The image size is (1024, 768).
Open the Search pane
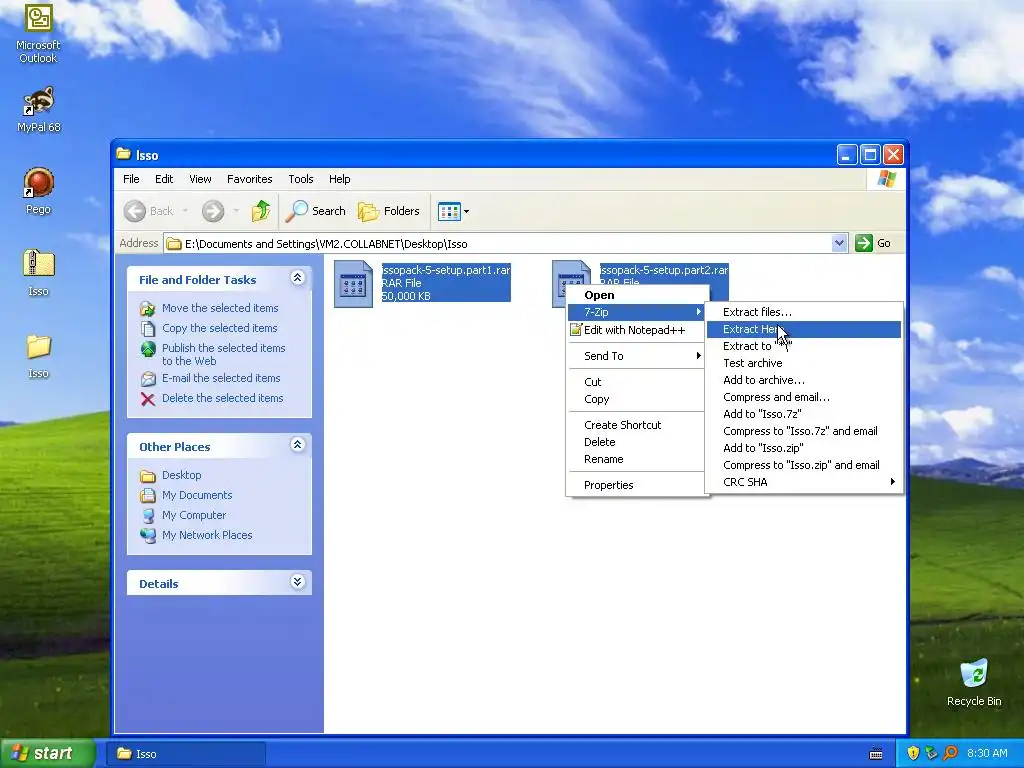[316, 211]
